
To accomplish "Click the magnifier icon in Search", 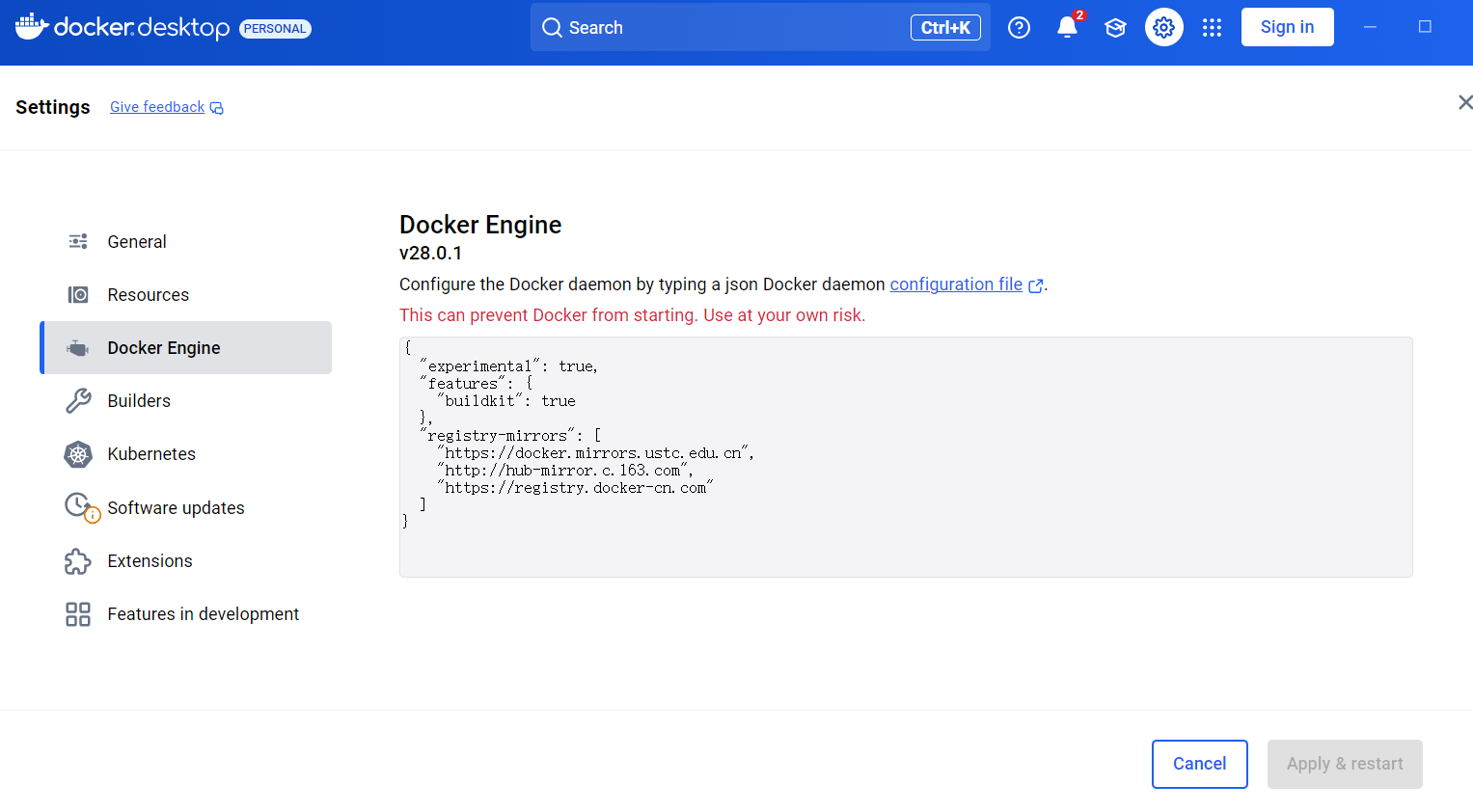I will (x=552, y=28).
